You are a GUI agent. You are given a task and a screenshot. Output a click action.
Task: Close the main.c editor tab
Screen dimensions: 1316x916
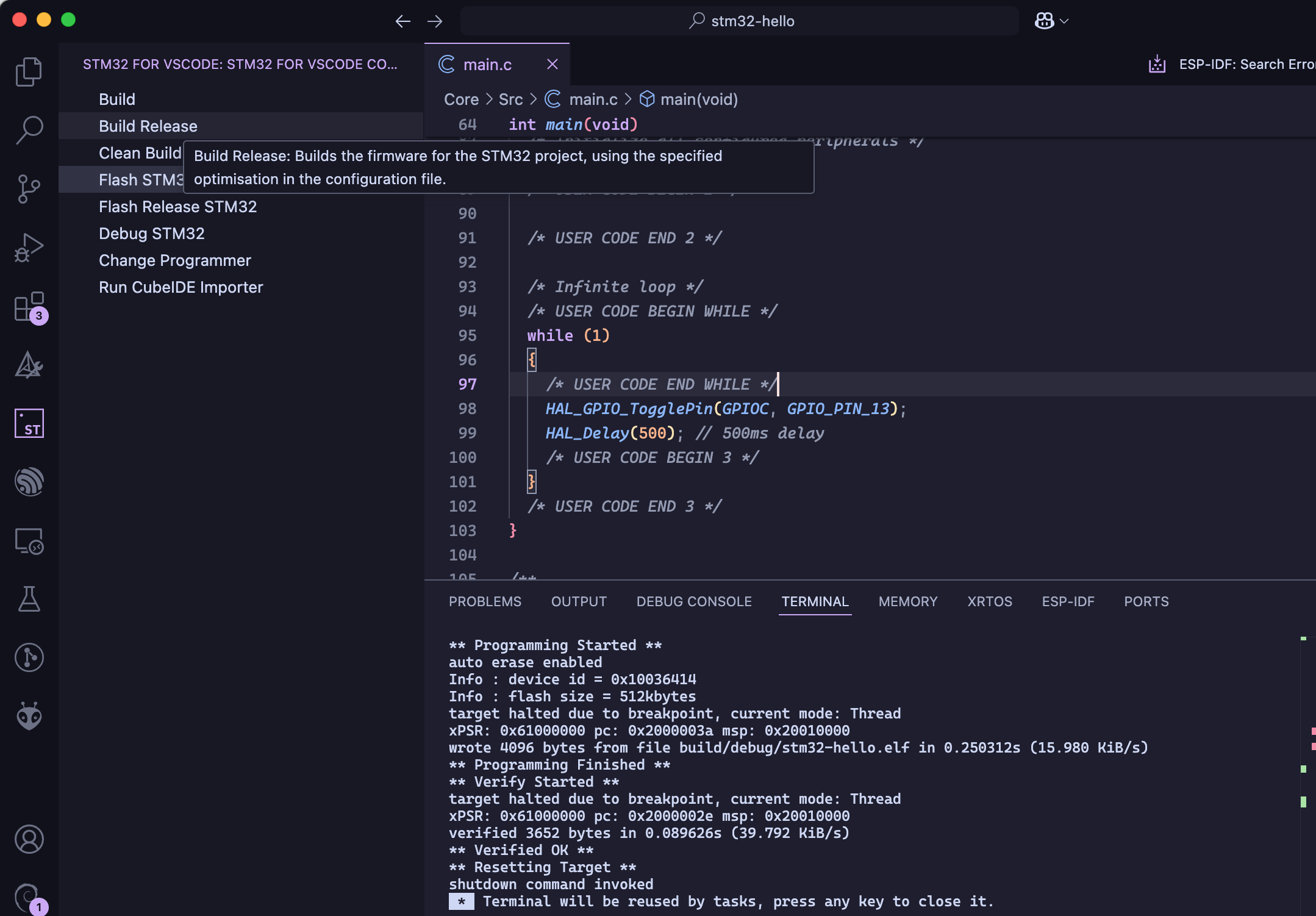(553, 64)
